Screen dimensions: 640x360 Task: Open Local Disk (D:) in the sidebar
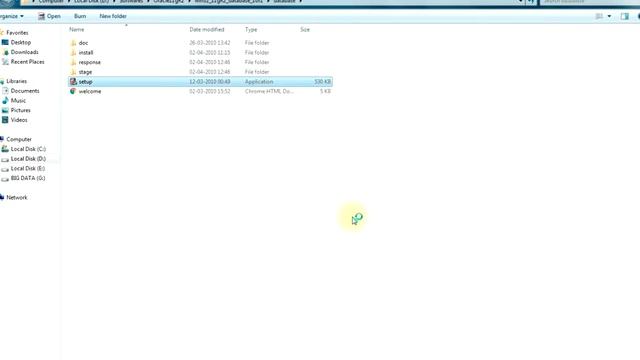pyautogui.click(x=28, y=159)
